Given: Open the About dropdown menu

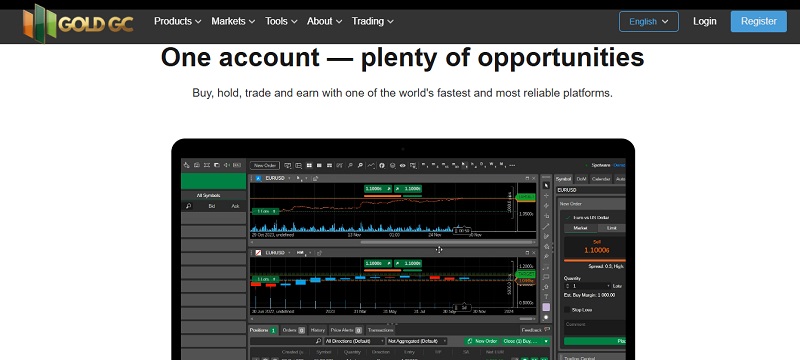Looking at the screenshot, I should point(324,21).
